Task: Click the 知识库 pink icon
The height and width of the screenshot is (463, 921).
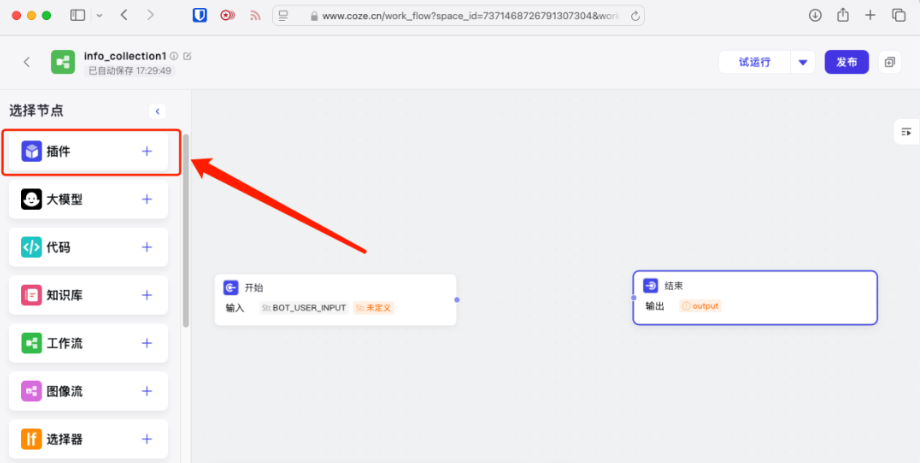Action: coord(32,295)
